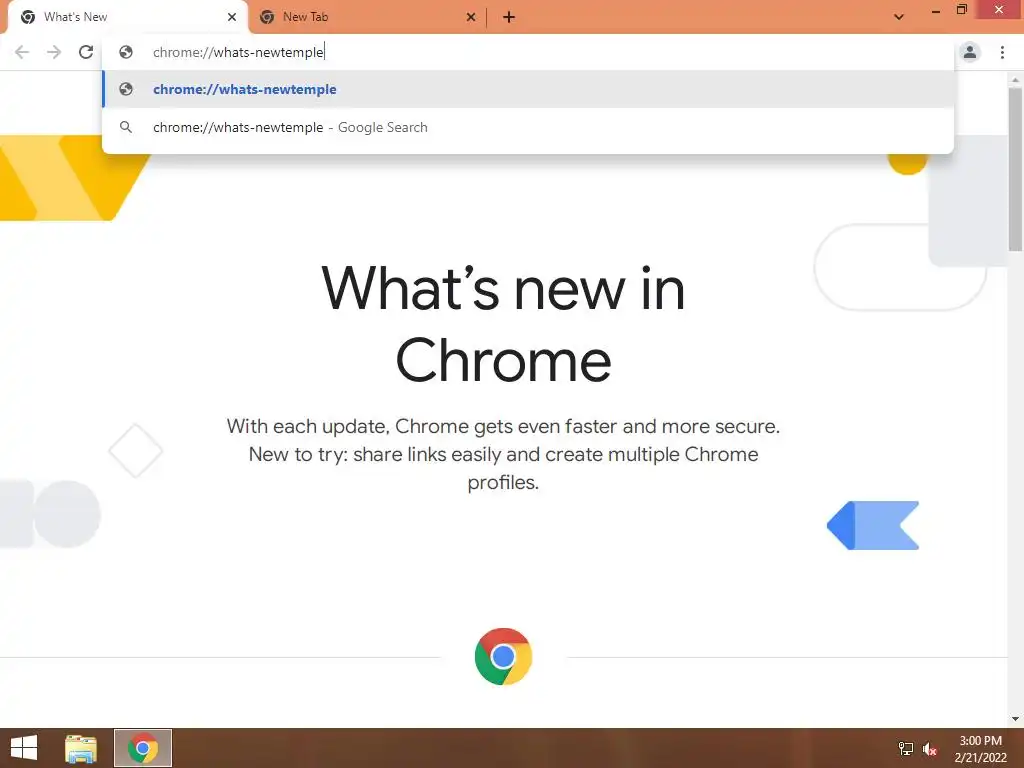The height and width of the screenshot is (768, 1024).
Task: Click the paragraph starting With each update
Action: [504, 455]
